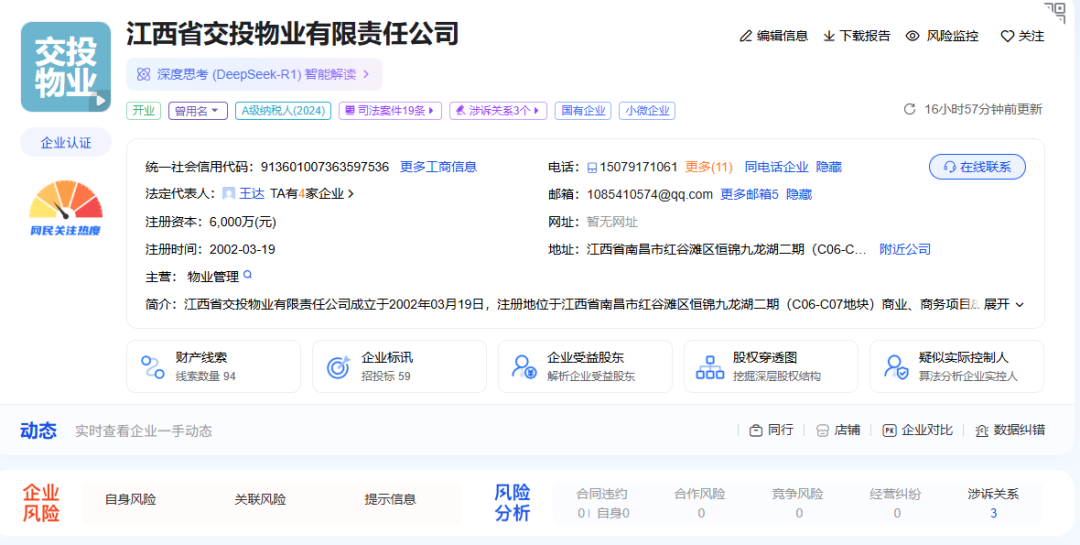This screenshot has height=545, width=1080.
Task: Open 企业受益股东 card
Action: pyautogui.click(x=585, y=367)
